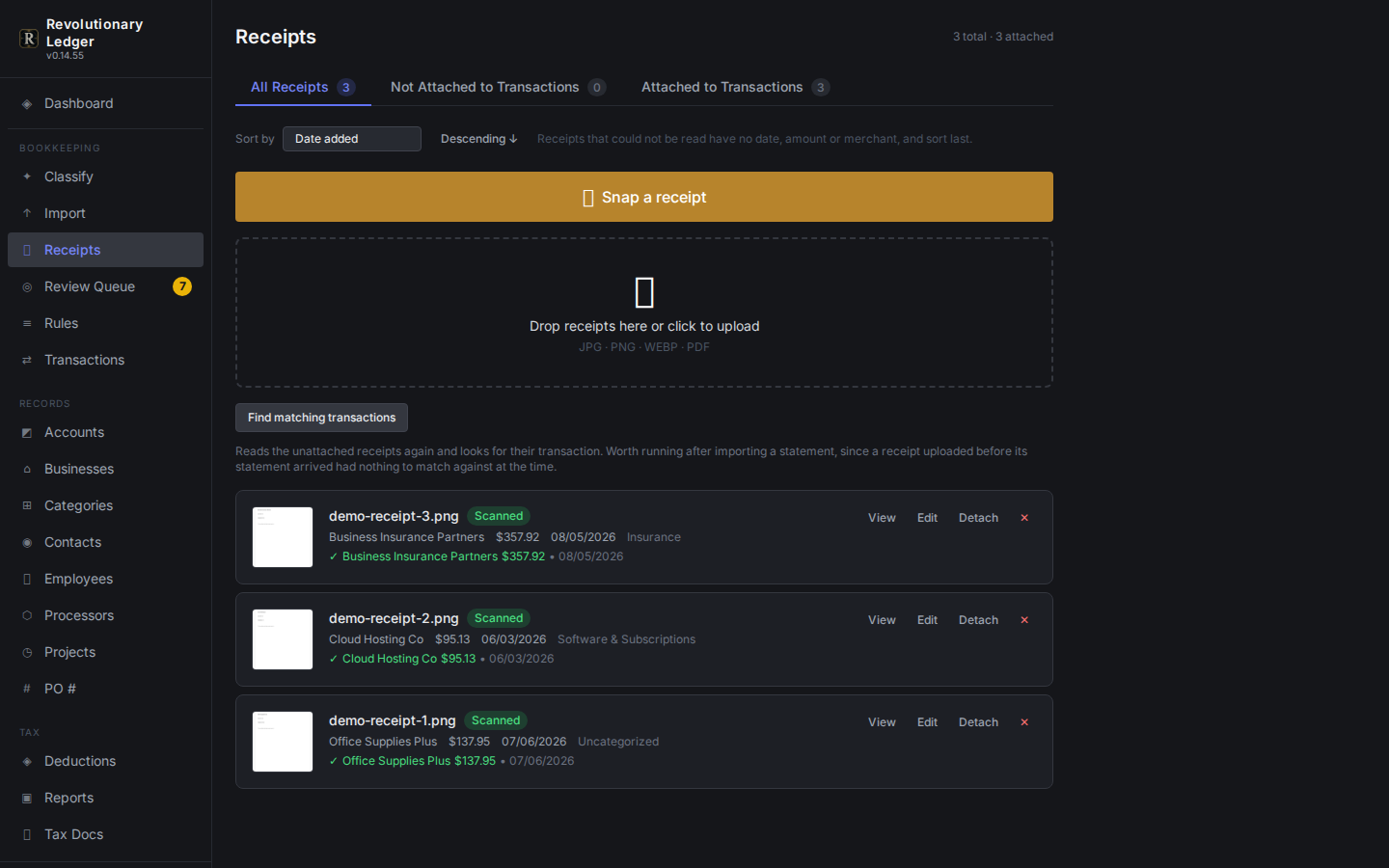Detach demo-receipt-3.png from its transaction
Screen dimensions: 1389x868
978,518
